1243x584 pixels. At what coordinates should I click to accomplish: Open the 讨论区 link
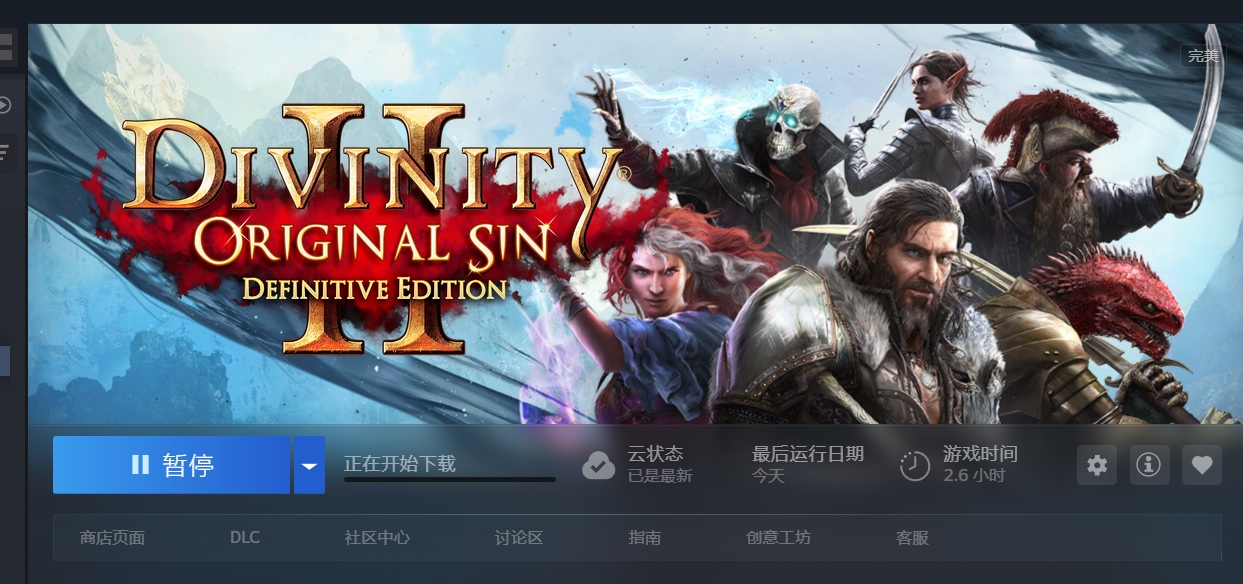[519, 538]
